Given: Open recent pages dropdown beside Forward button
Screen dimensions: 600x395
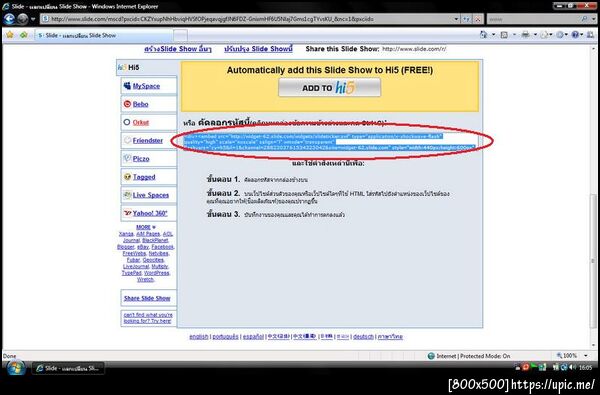Looking at the screenshot, I should click(x=33, y=19).
